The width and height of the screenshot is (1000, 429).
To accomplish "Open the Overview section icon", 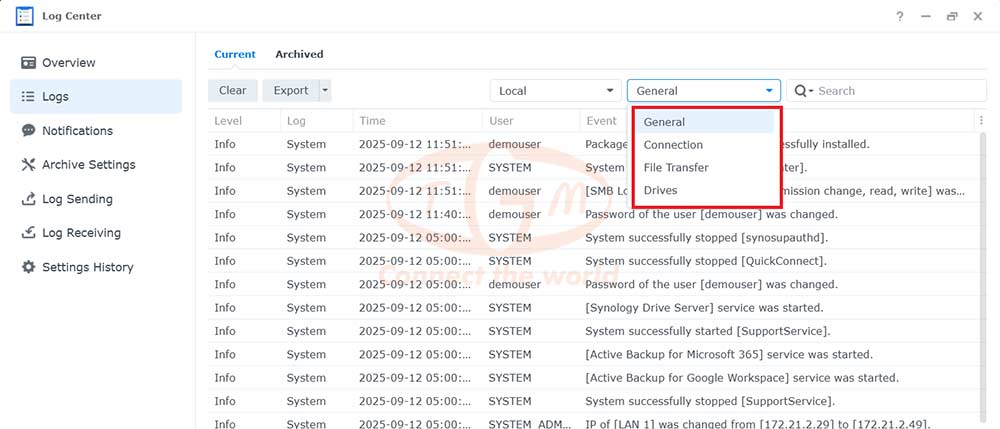I will click(x=28, y=62).
